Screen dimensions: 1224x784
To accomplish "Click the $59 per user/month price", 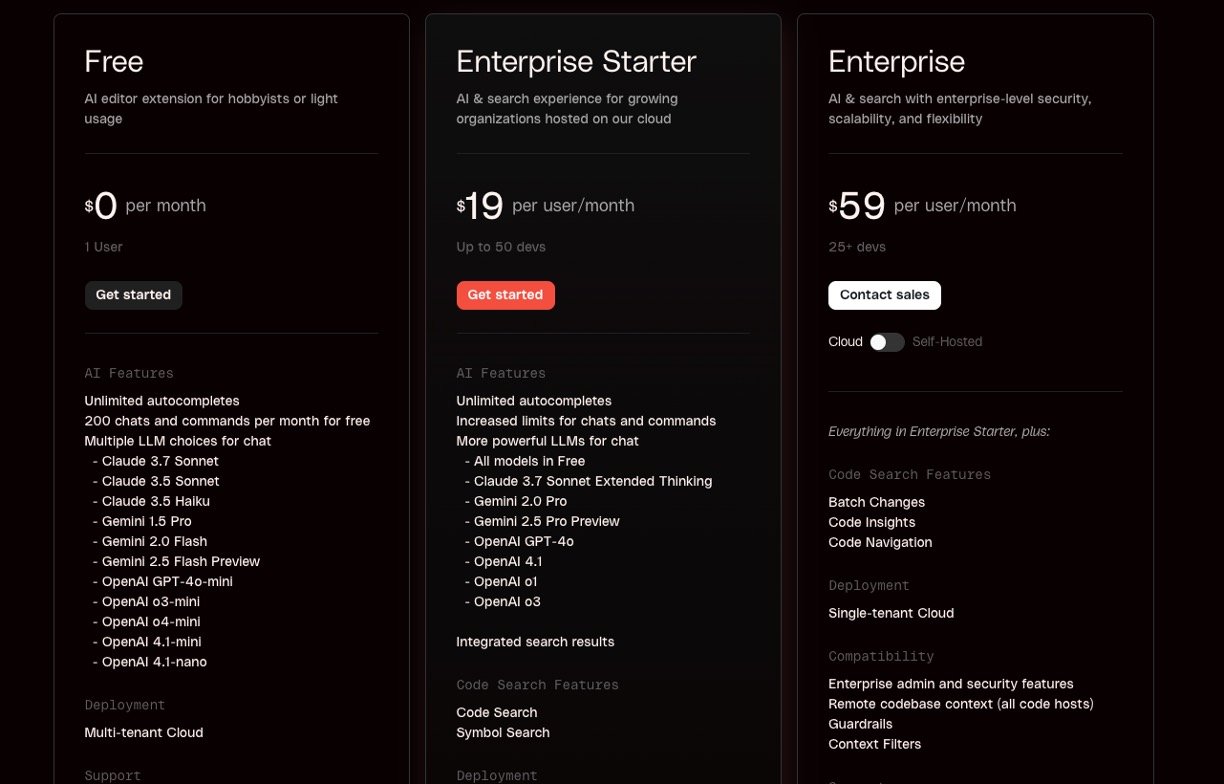I will 921,206.
